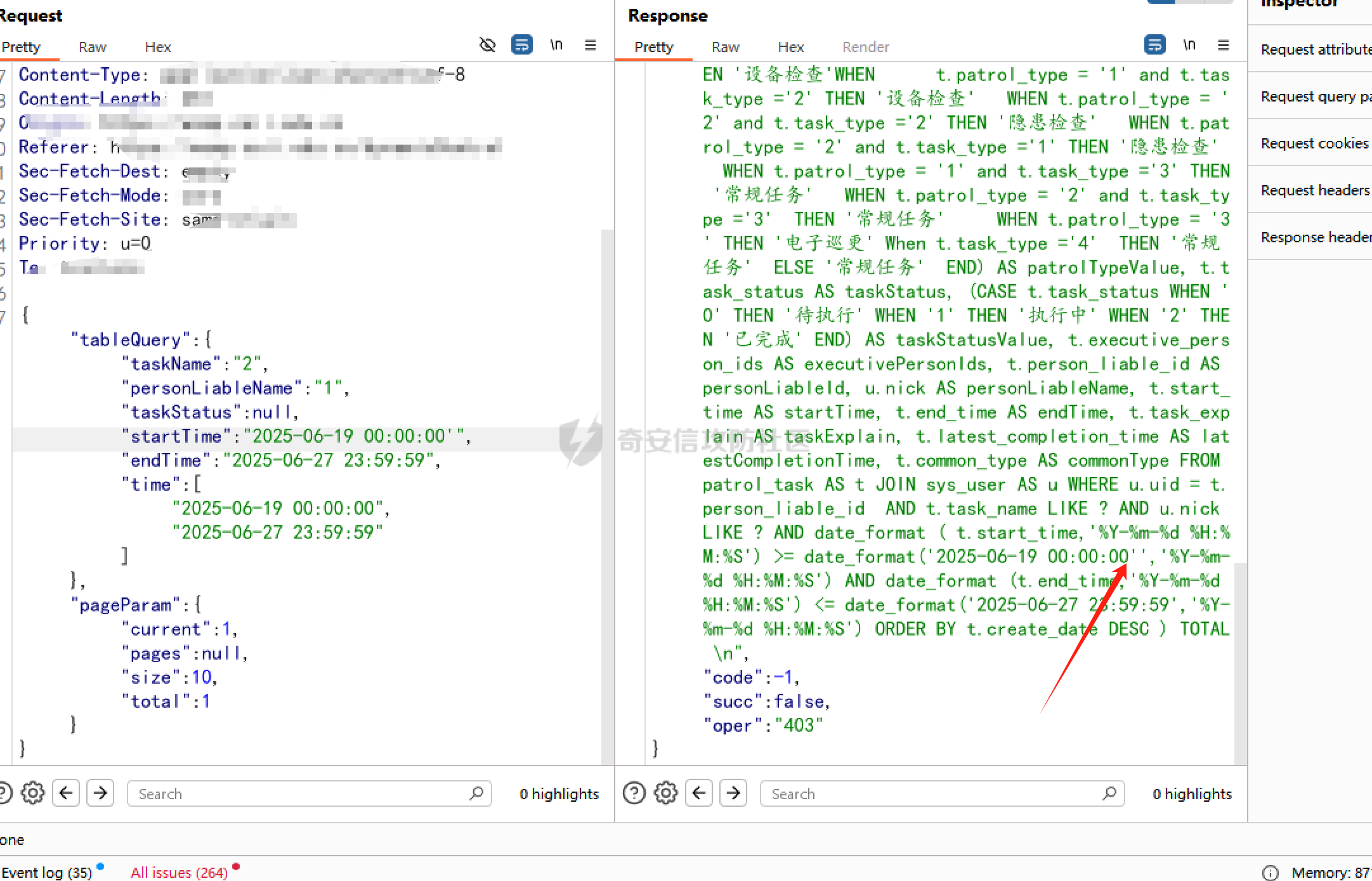The image size is (1372, 881).
Task: Expand Request attributes in Inspector
Action: [x=1310, y=49]
